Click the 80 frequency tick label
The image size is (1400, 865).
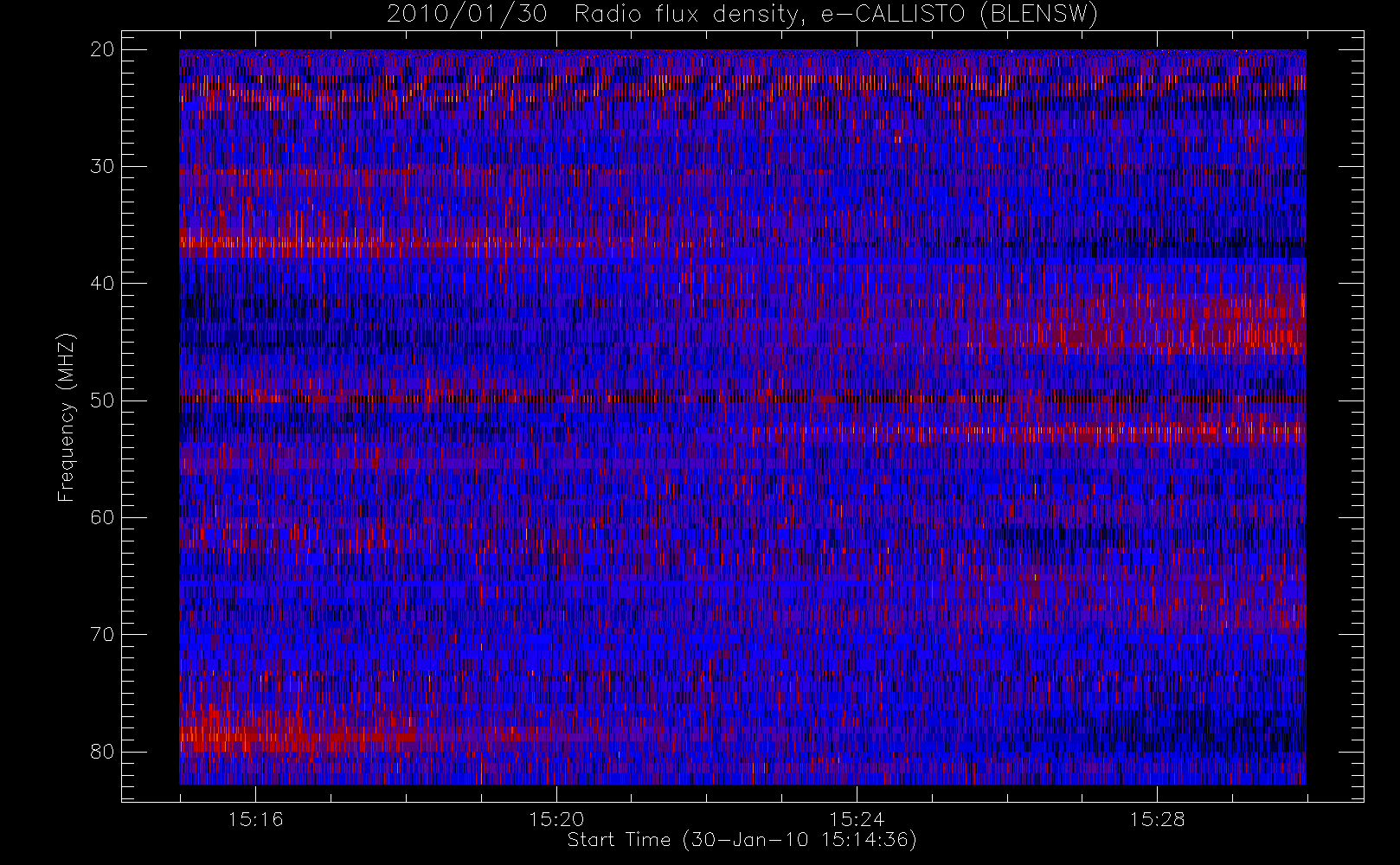pyautogui.click(x=102, y=751)
